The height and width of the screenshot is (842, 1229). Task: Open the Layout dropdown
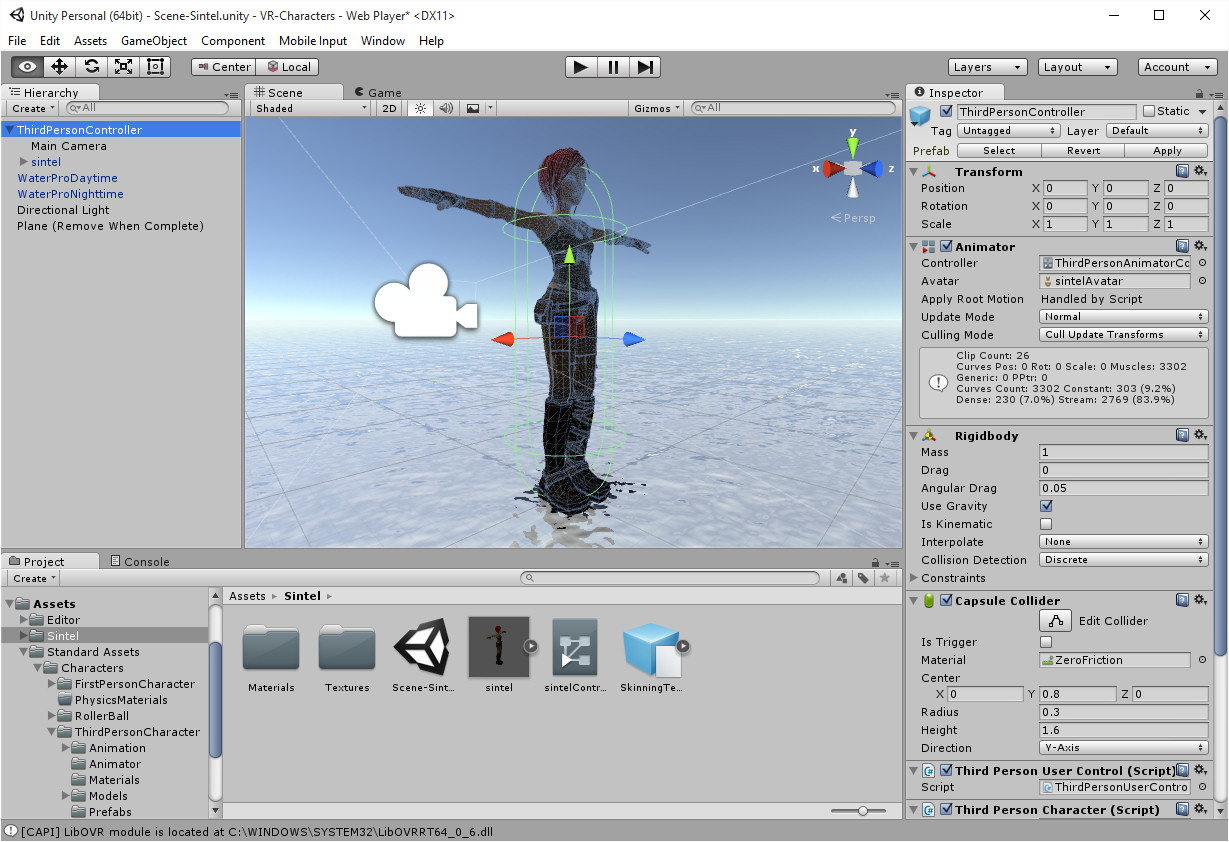1077,67
